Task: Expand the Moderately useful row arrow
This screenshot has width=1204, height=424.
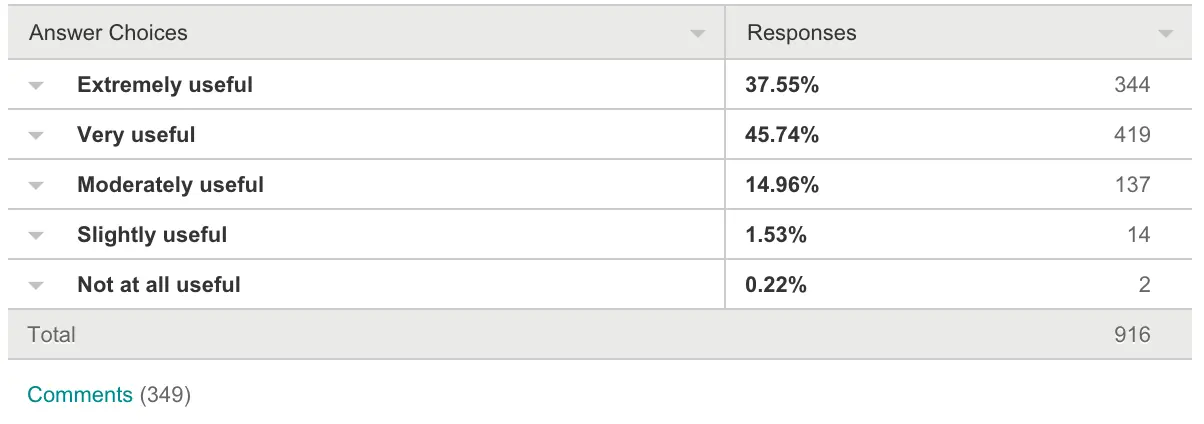Action: [36, 186]
